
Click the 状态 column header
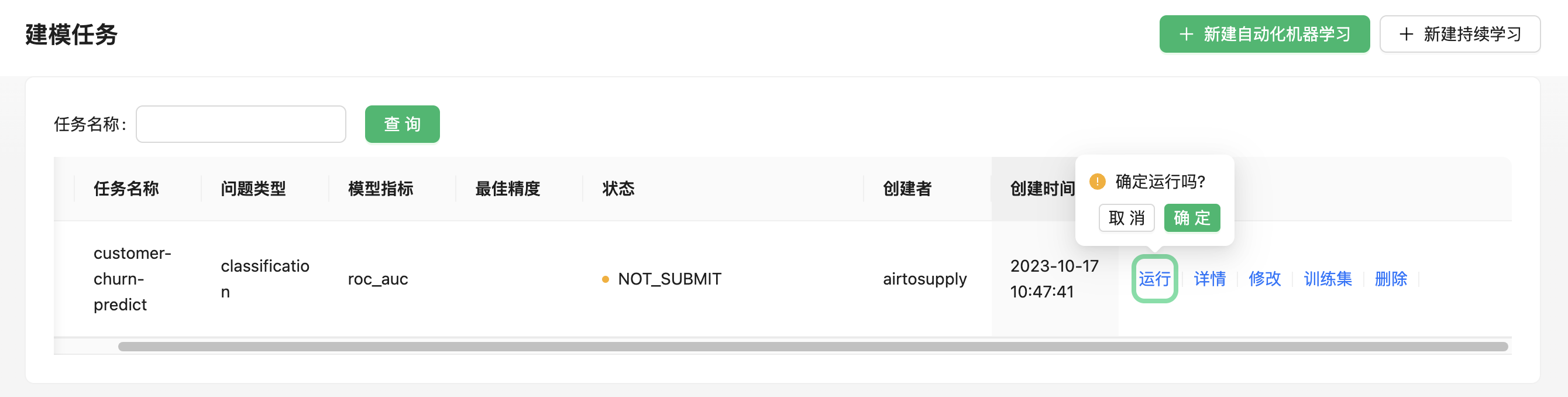coord(618,189)
